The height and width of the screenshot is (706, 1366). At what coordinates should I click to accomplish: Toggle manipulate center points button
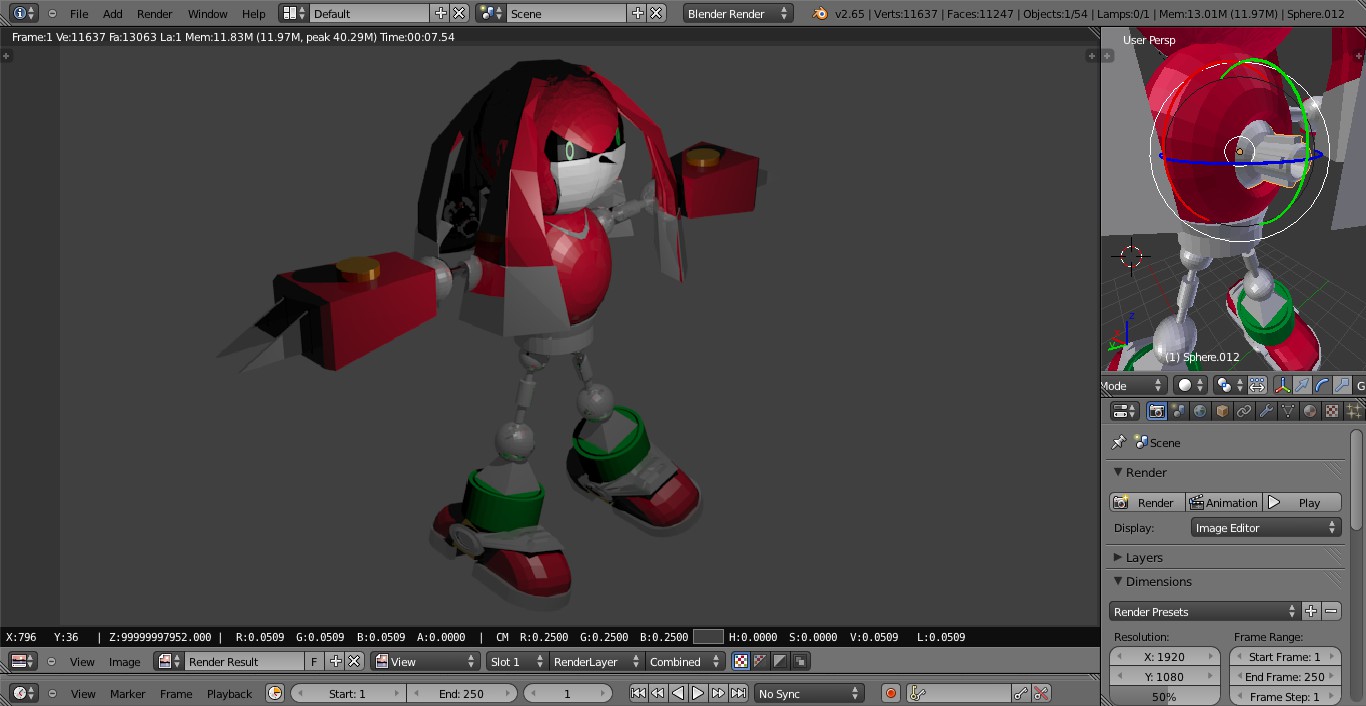click(x=1257, y=384)
